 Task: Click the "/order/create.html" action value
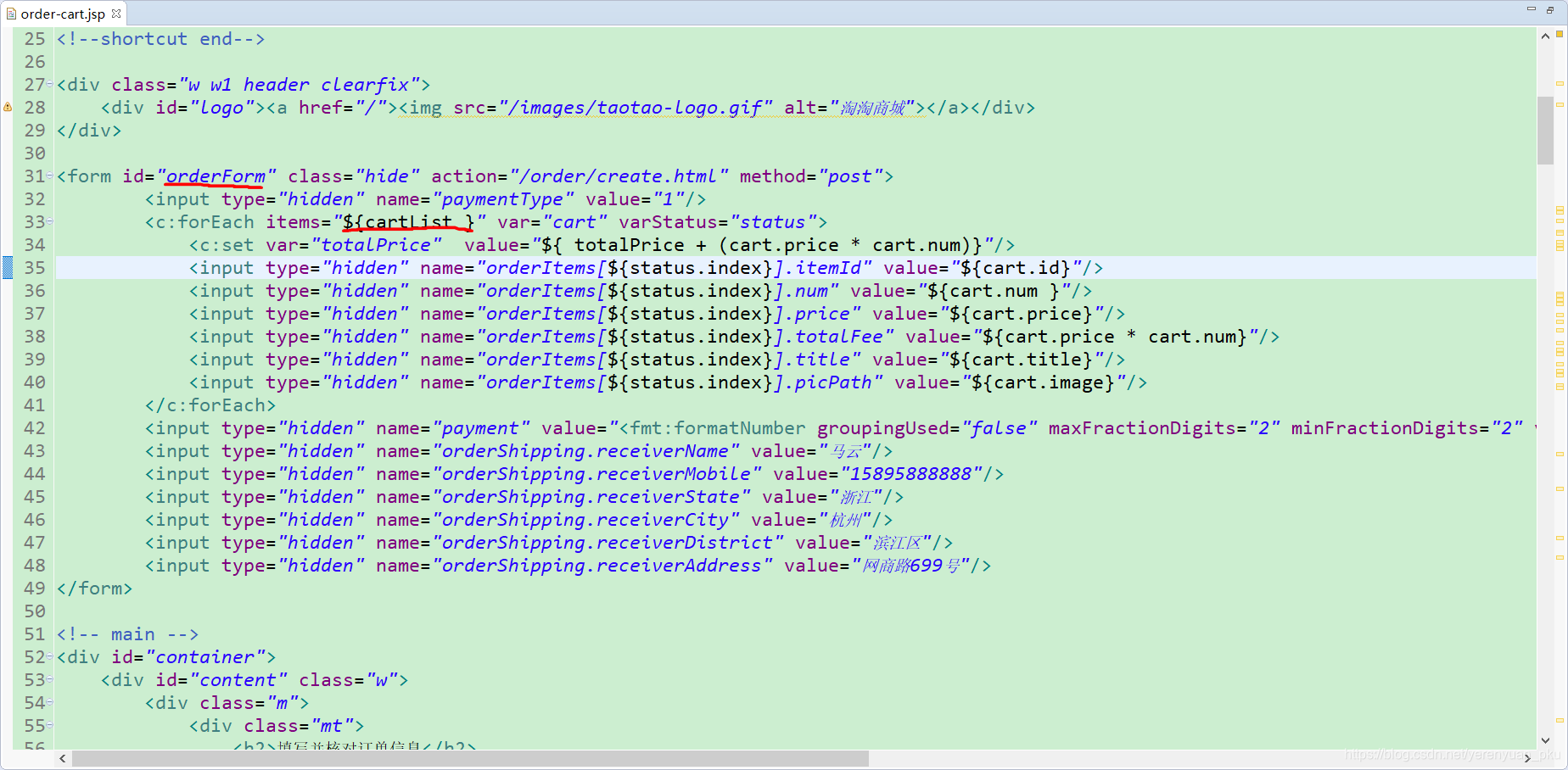(x=618, y=176)
